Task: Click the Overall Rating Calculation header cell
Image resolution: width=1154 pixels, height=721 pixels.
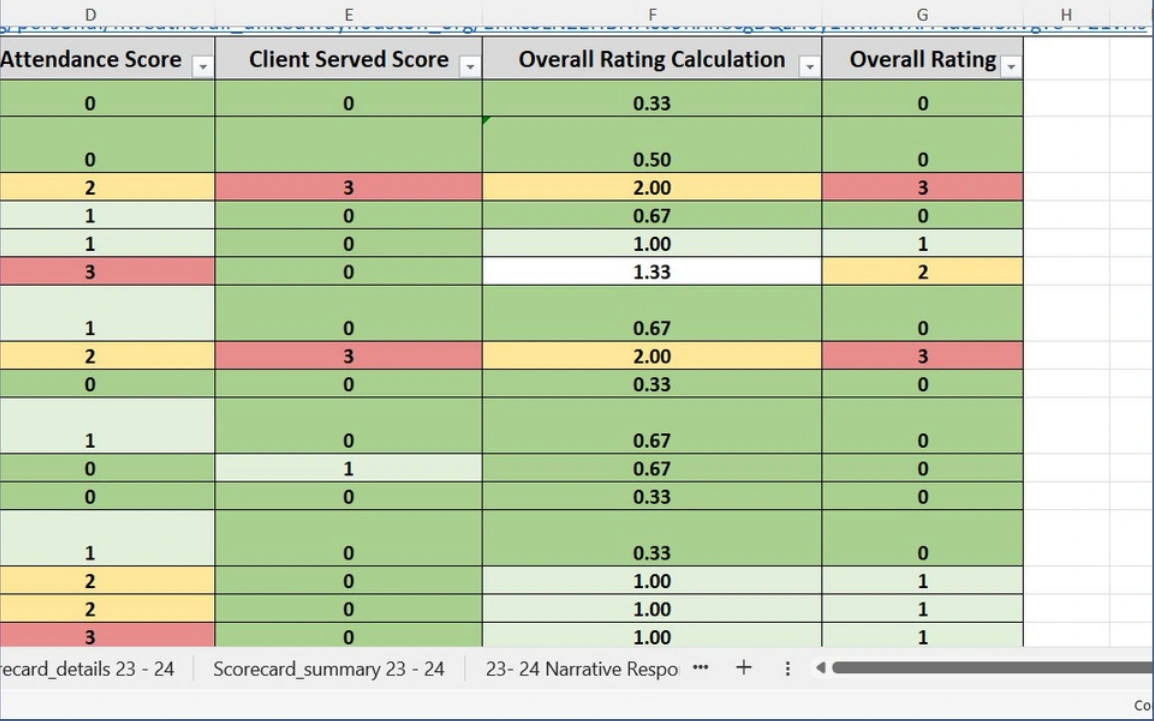Action: [652, 59]
